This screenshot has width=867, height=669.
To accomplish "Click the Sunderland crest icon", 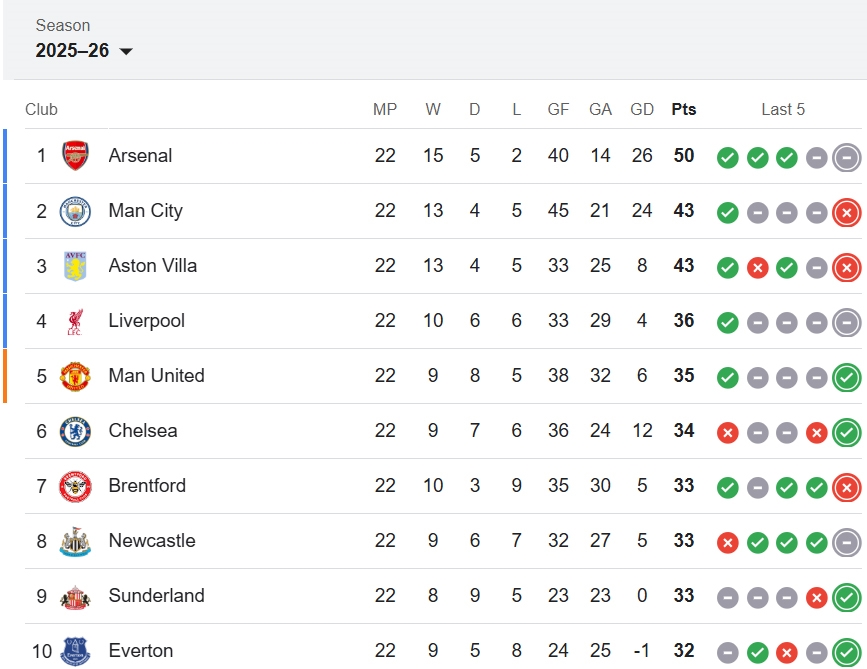I will click(x=75, y=596).
